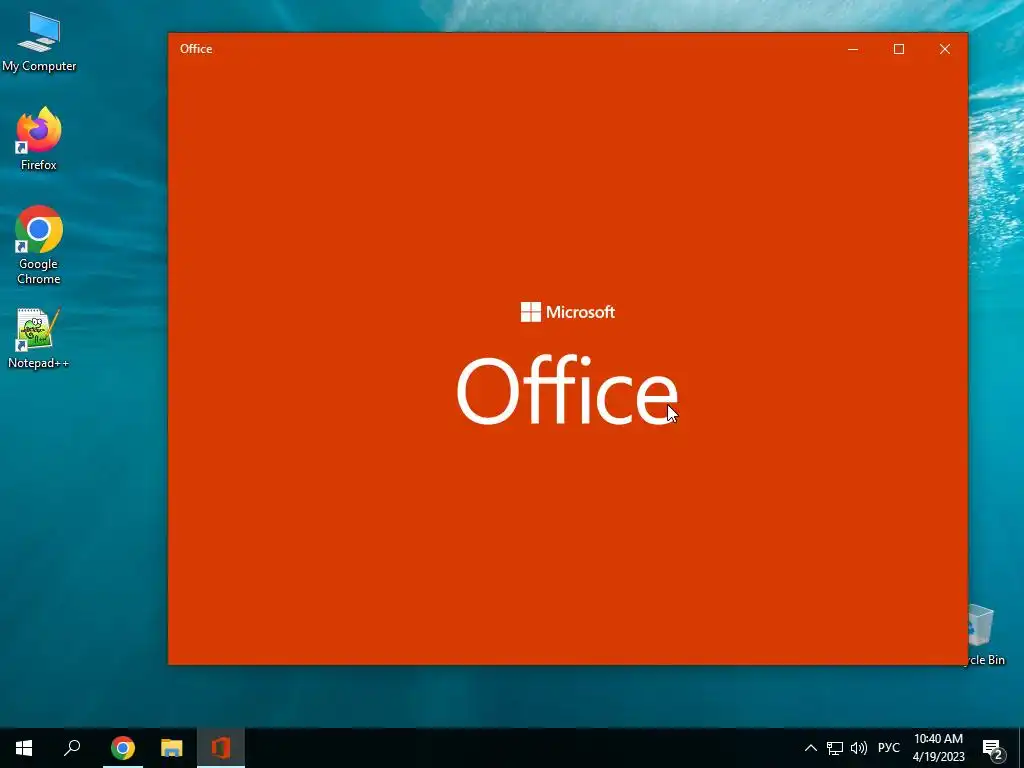Click Show Desktop strip at taskbar end
The image size is (1024, 768).
click(x=1021, y=748)
